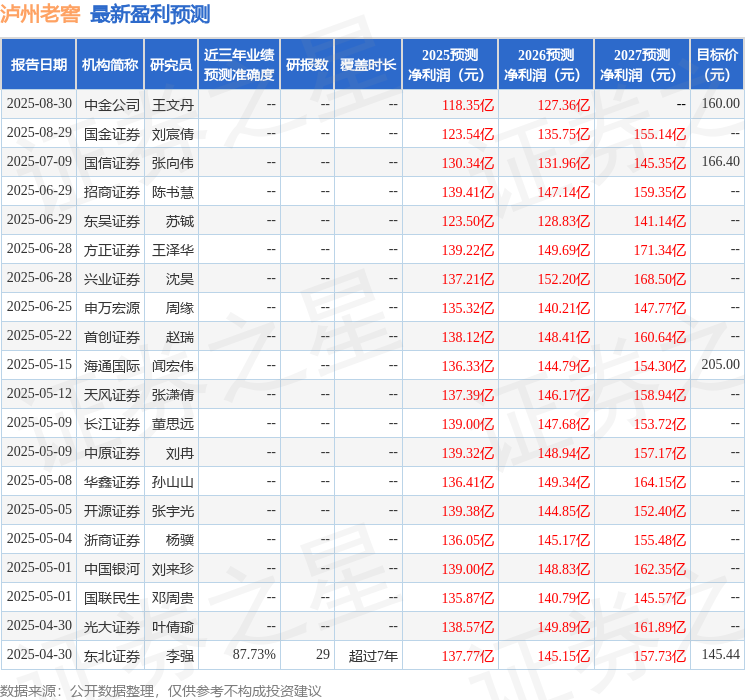Click institution 招商证券
Image resolution: width=745 pixels, height=700 pixels.
(112, 192)
